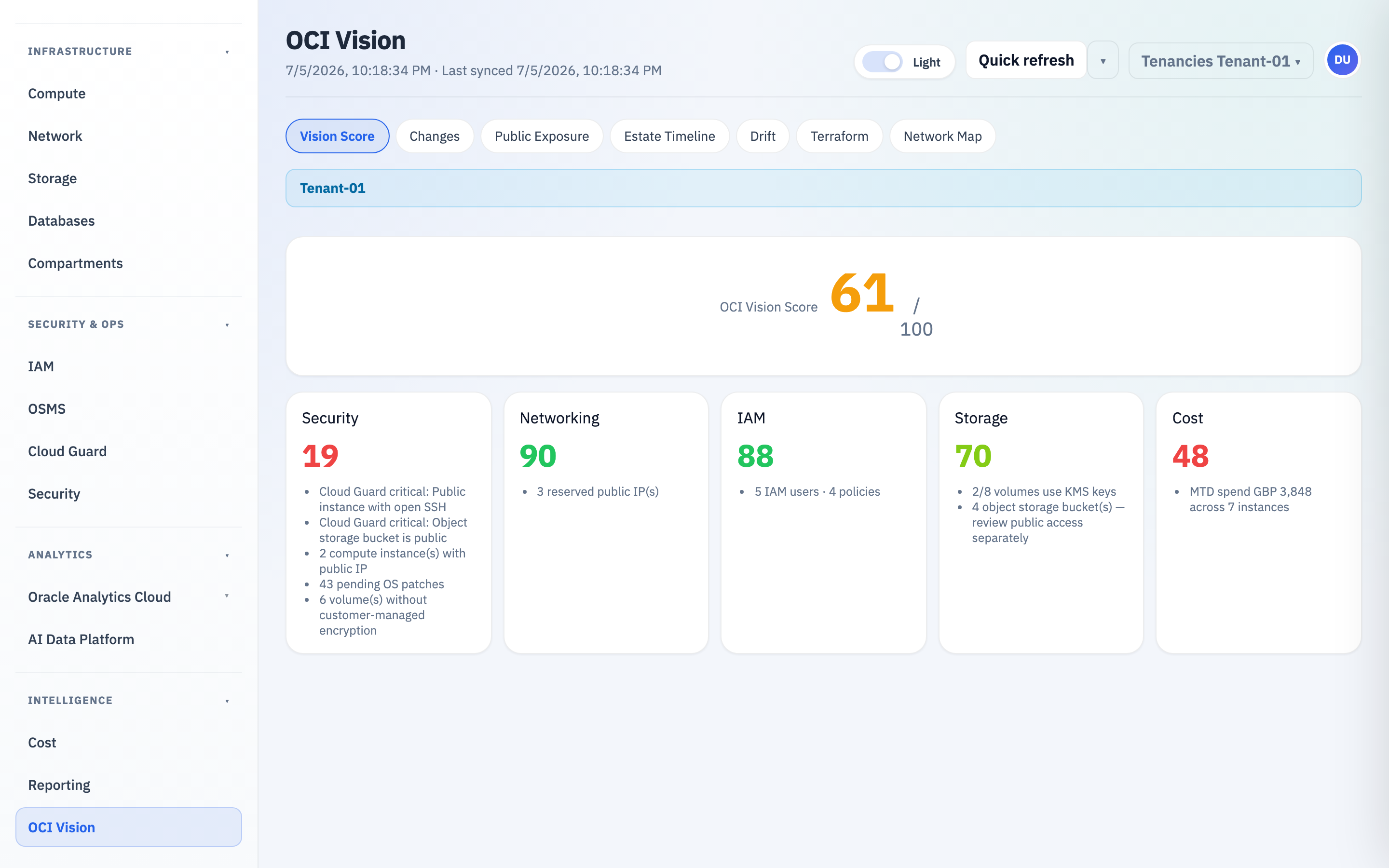Click the Last synced timestamp text
Viewport: 1389px width, 868px height.
tap(552, 70)
